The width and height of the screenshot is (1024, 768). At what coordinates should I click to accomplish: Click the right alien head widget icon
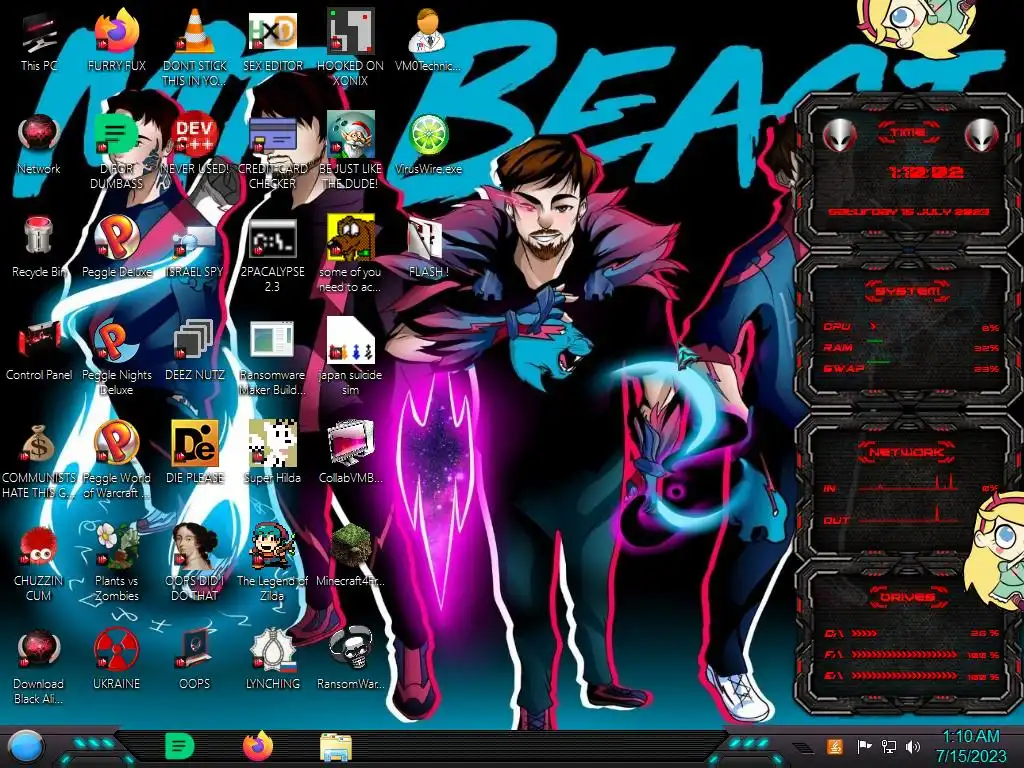click(981, 135)
